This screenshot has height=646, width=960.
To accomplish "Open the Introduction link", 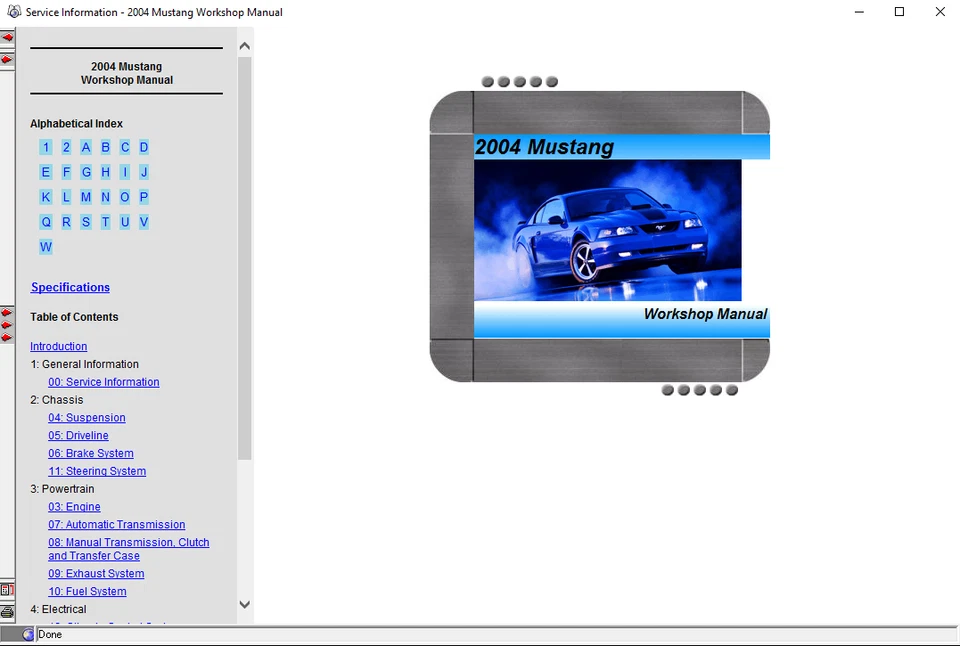I will click(x=58, y=346).
